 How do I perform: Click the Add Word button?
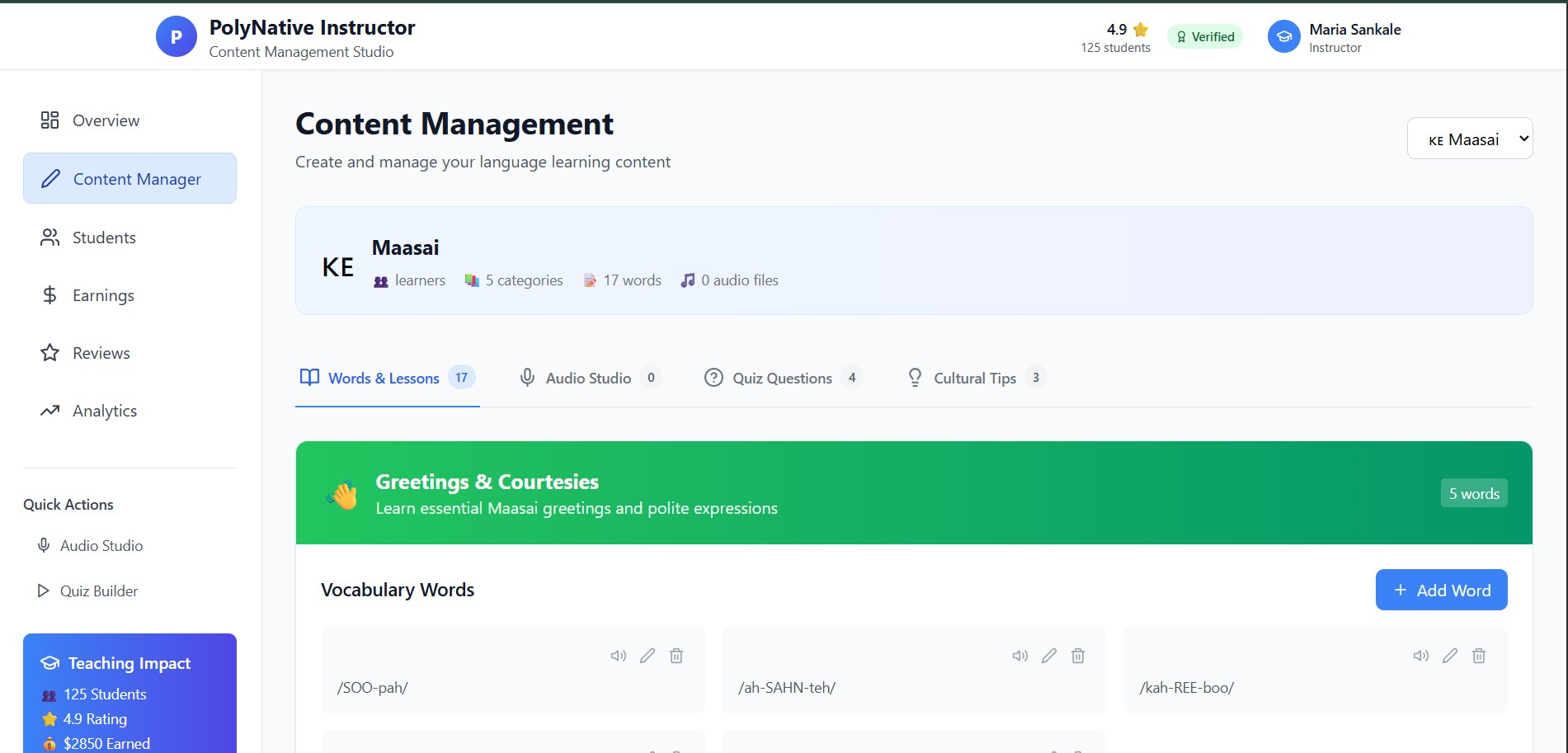tap(1441, 590)
